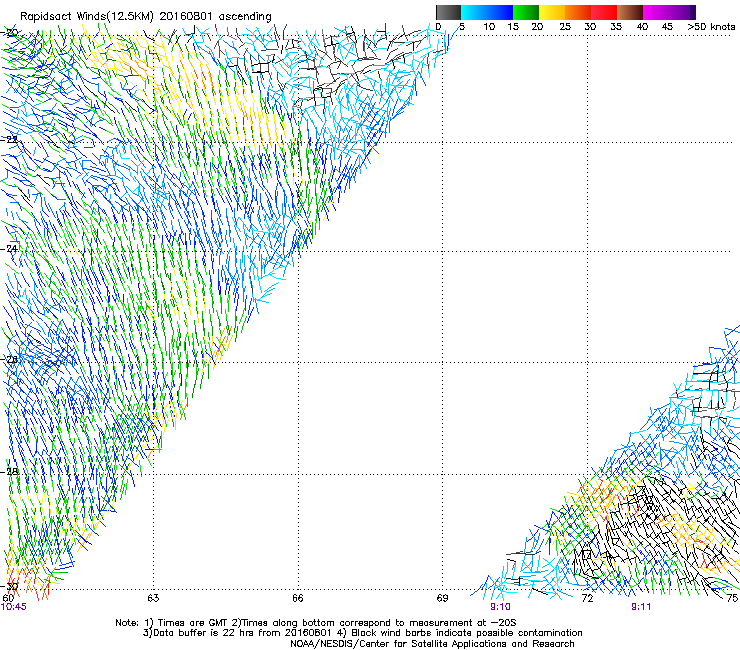Image resolution: width=740 pixels, height=650 pixels.
Task: Click the gray 0-5 knots legend swatch
Action: (x=448, y=12)
